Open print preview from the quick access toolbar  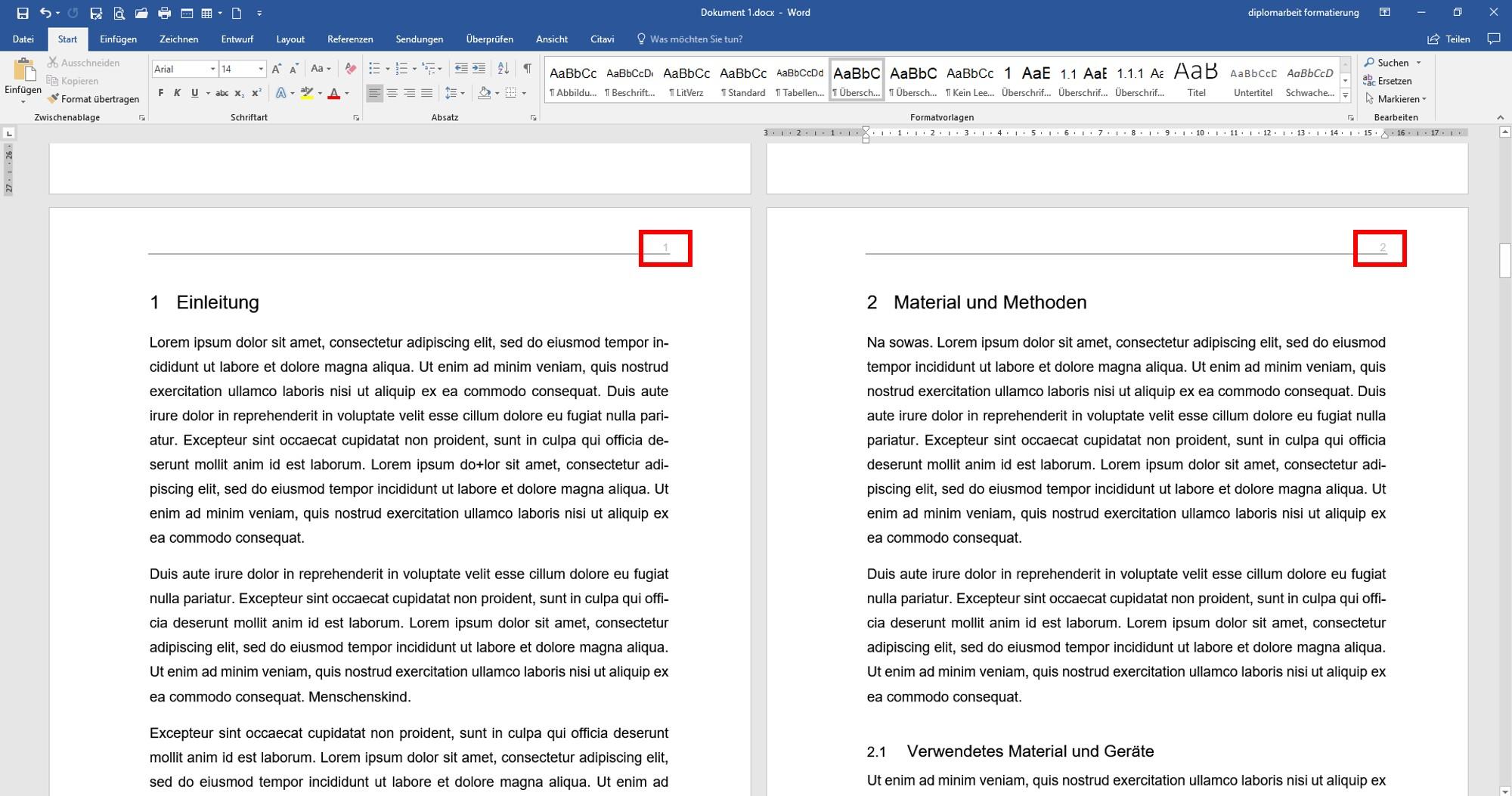119,13
